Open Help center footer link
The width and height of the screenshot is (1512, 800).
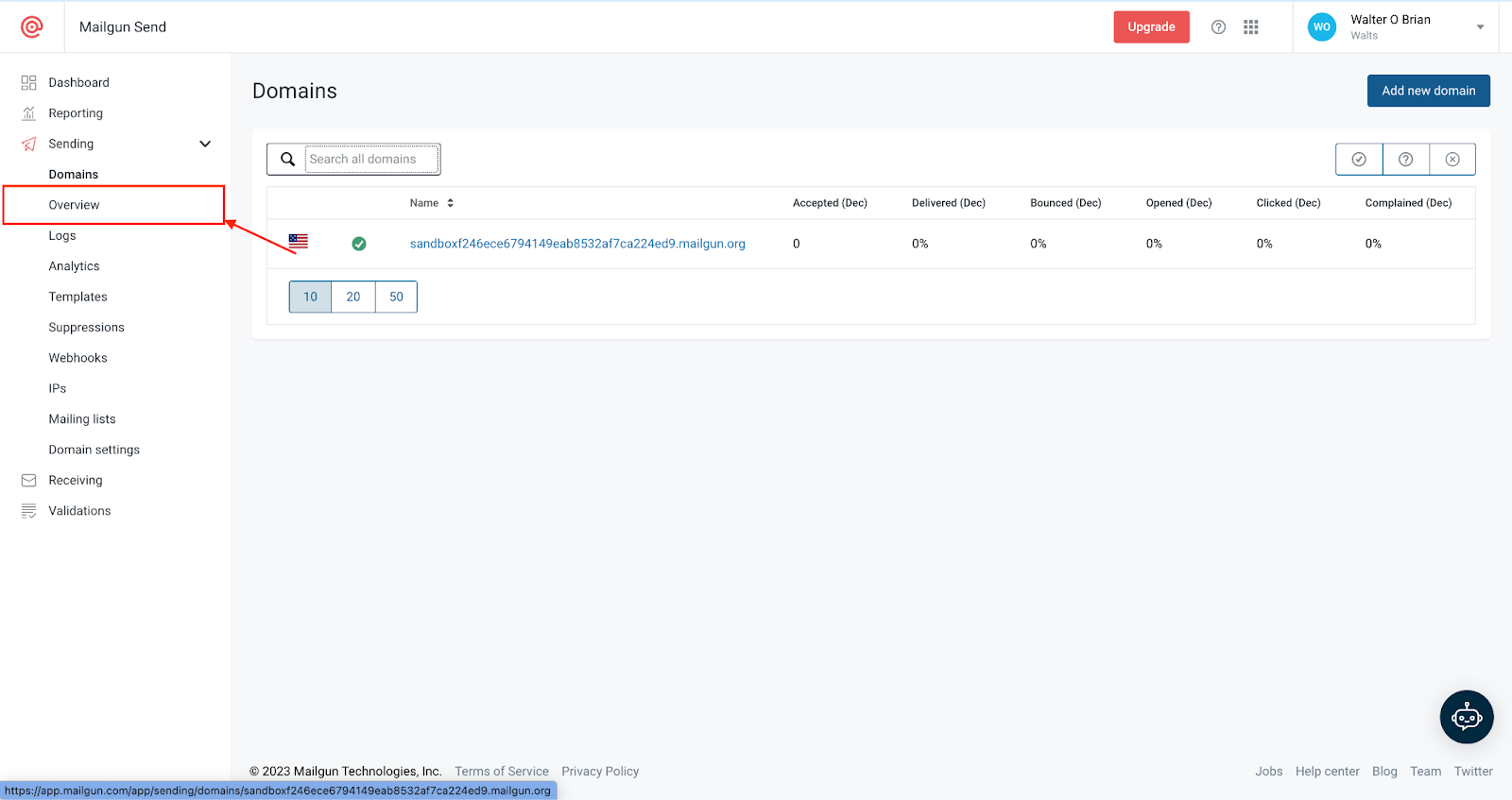[1328, 772]
